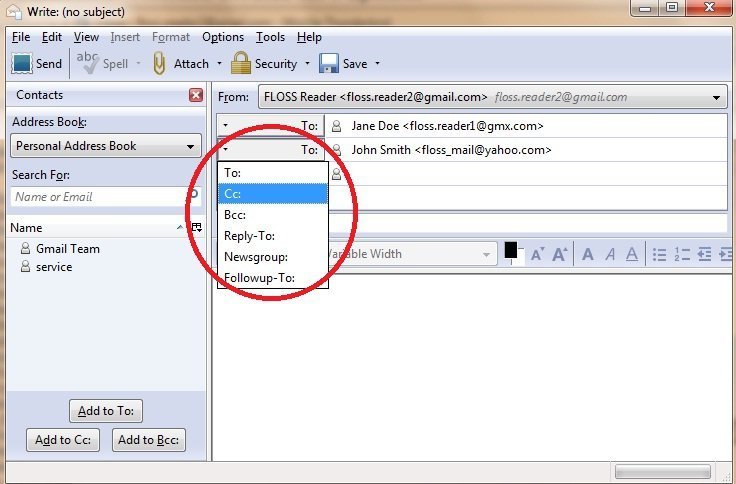Click the empty fourth recipient row
This screenshot has width=736, height=484.
528,198
